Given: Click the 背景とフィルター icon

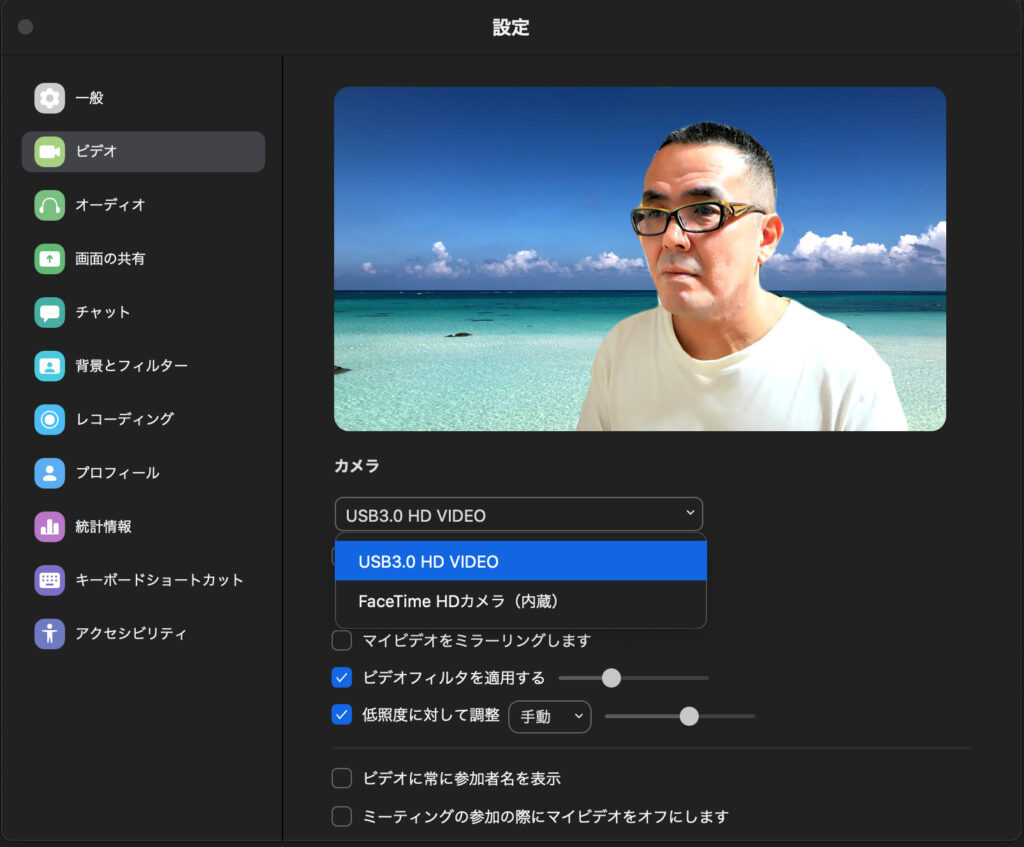Looking at the screenshot, I should click(x=50, y=366).
